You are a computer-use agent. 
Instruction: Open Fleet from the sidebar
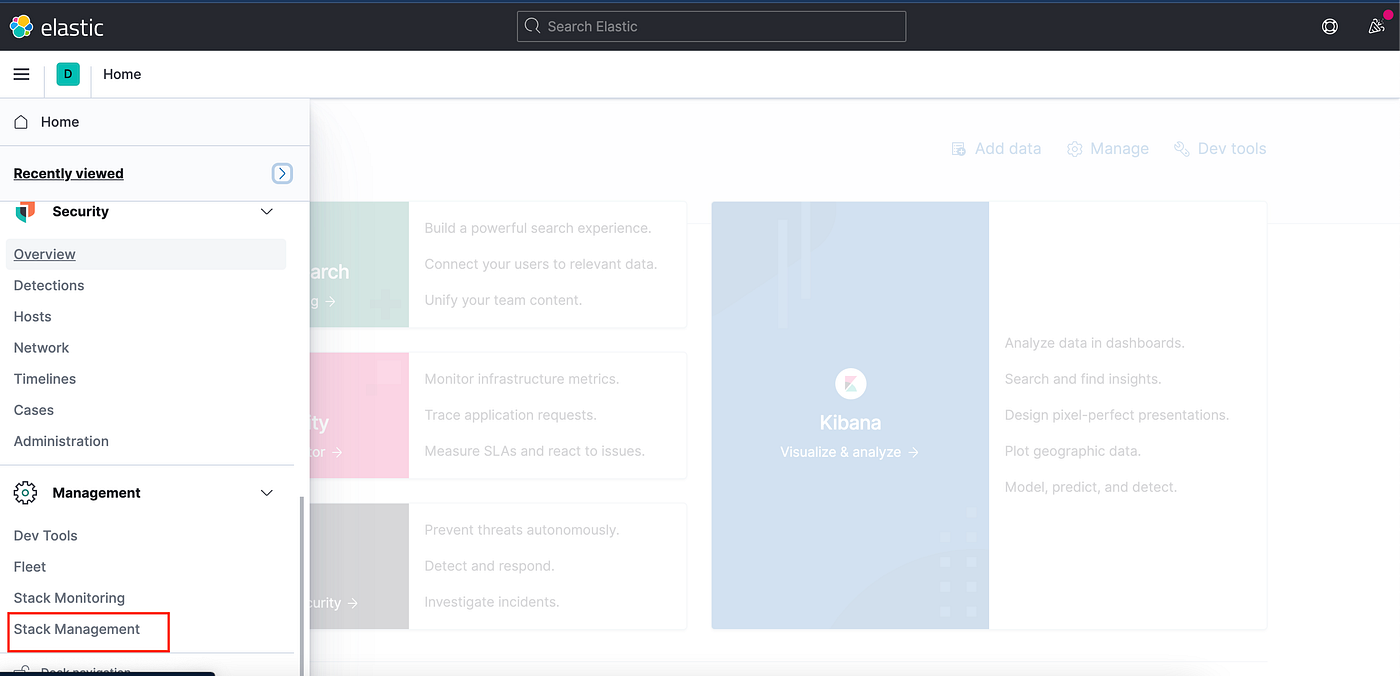[29, 566]
